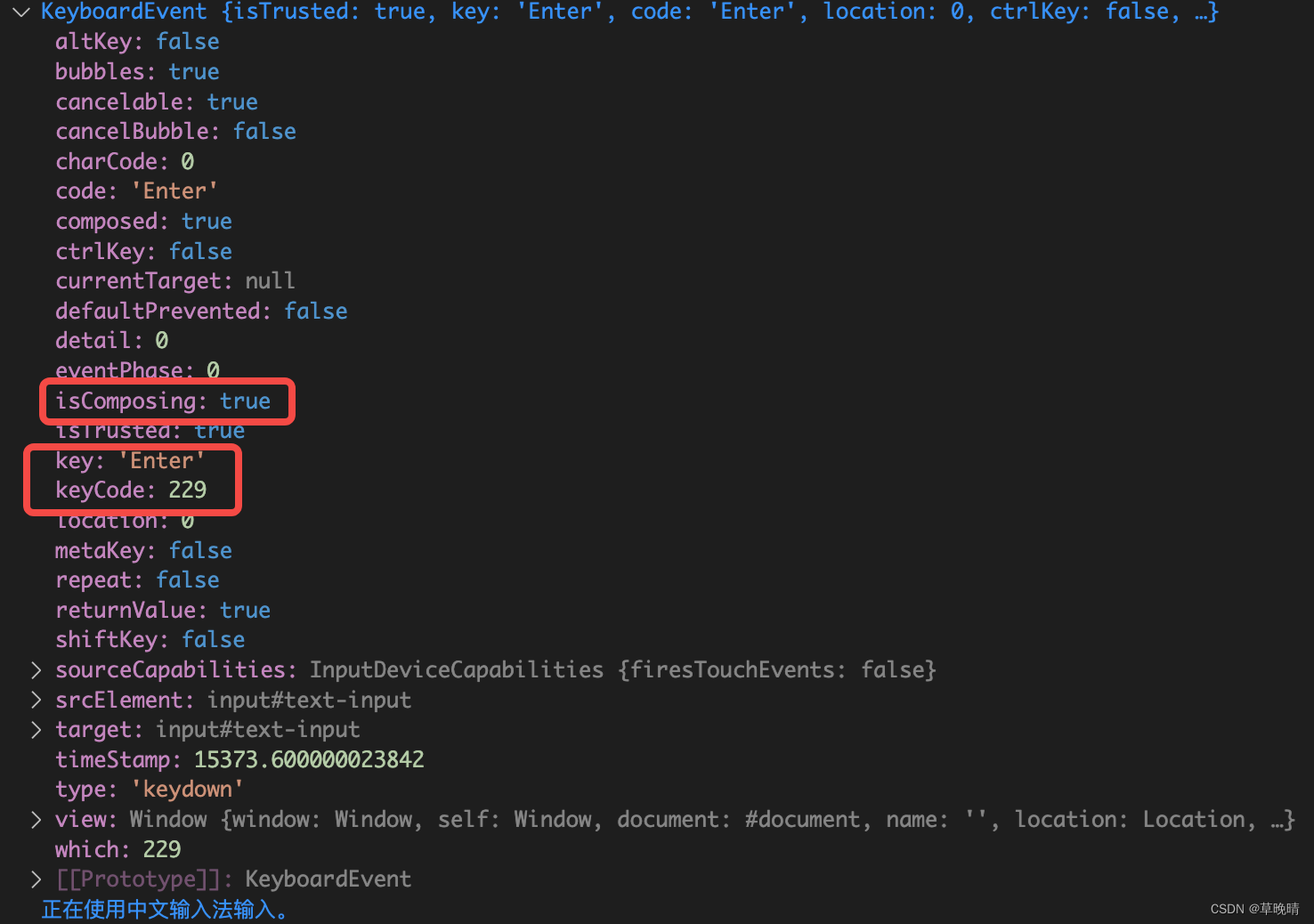Click the charCode: 0 property
This screenshot has width=1314, height=924.
pos(123,161)
